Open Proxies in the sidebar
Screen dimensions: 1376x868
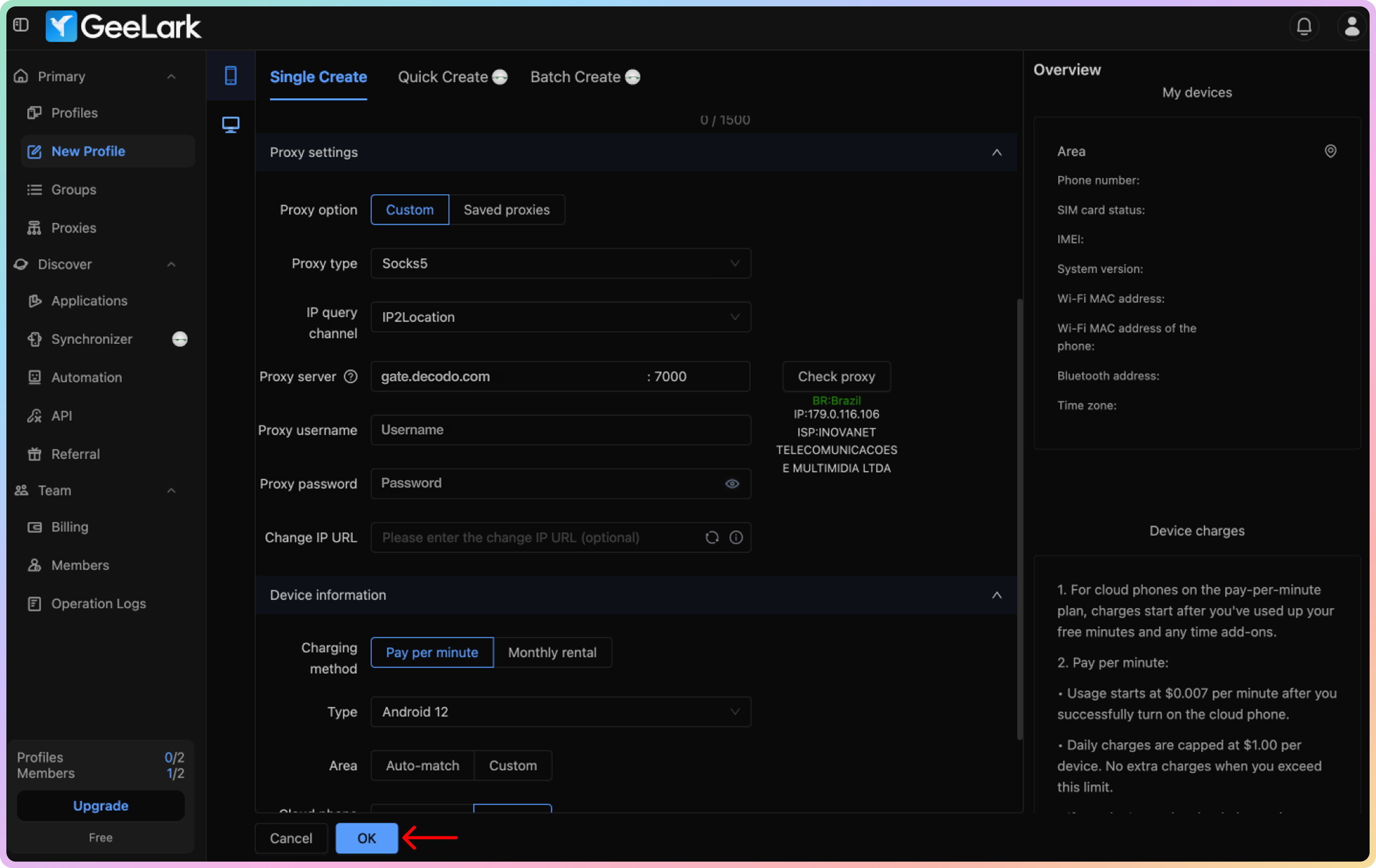point(73,228)
